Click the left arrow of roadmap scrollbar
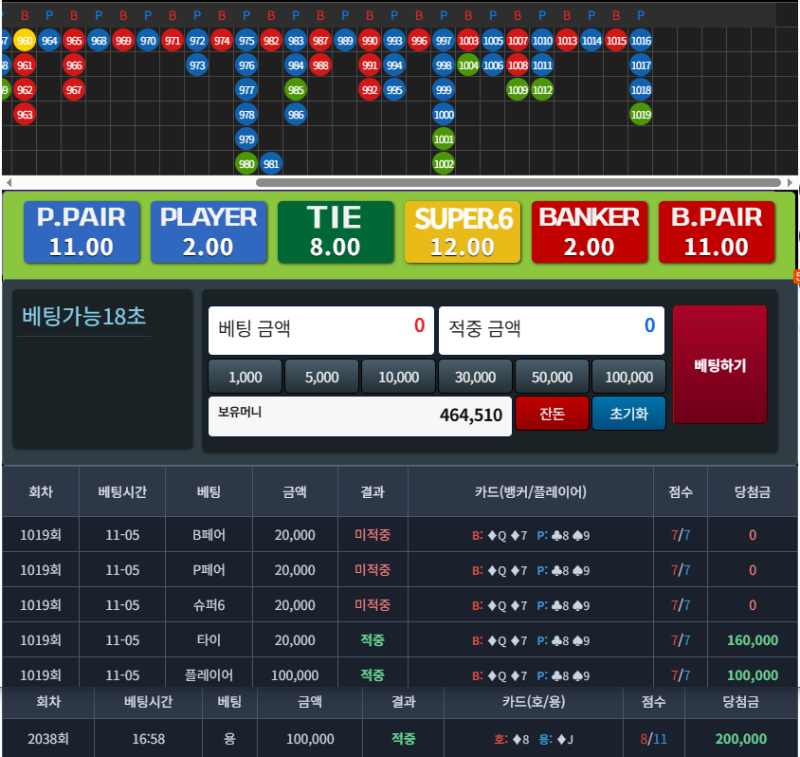Image resolution: width=800 pixels, height=757 pixels. [x=8, y=183]
